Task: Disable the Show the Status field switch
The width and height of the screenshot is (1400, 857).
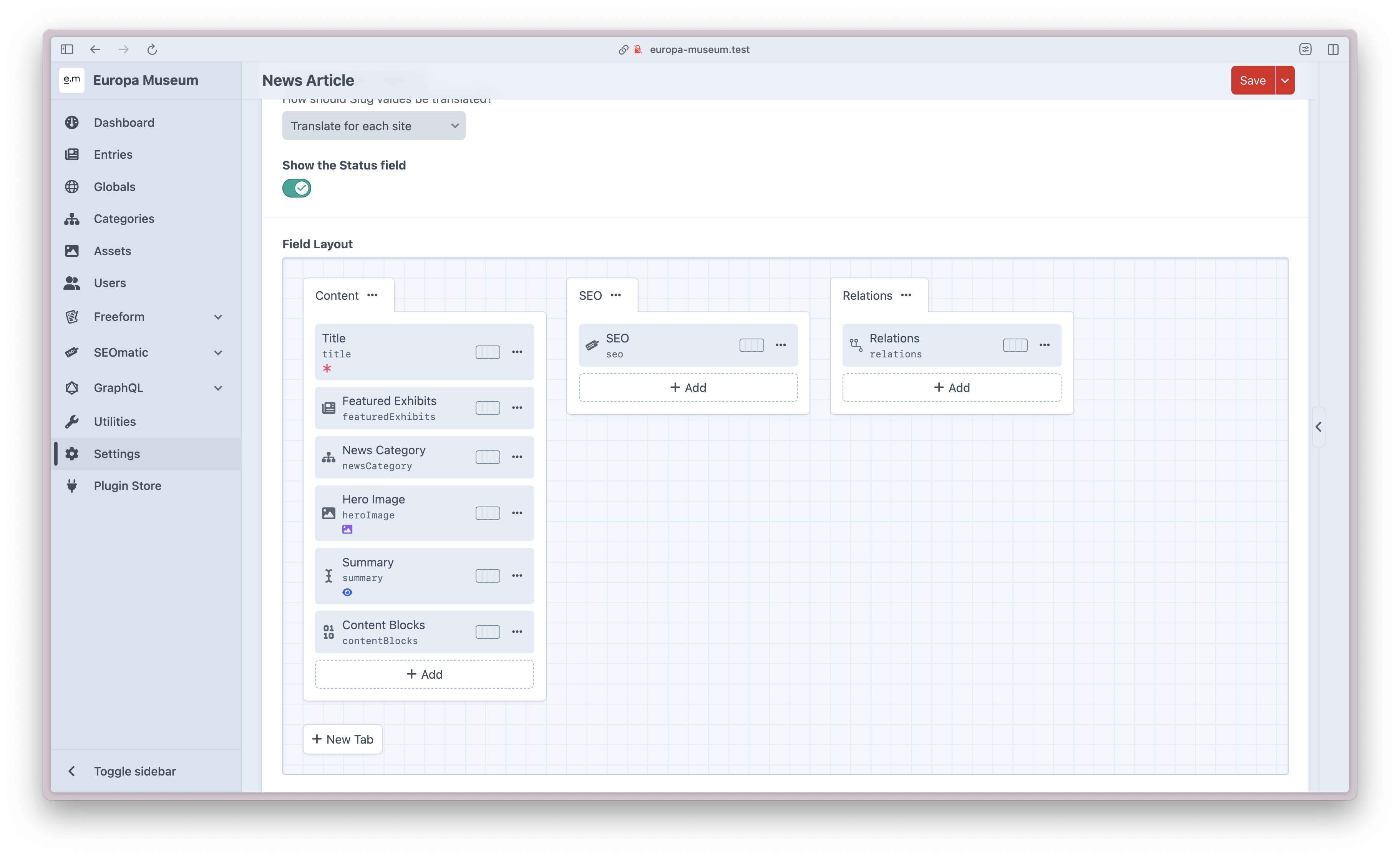Action: pyautogui.click(x=297, y=188)
